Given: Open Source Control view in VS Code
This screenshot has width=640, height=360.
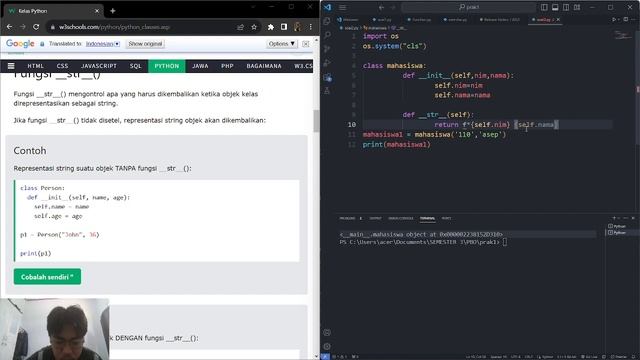Looking at the screenshot, I should [x=327, y=49].
